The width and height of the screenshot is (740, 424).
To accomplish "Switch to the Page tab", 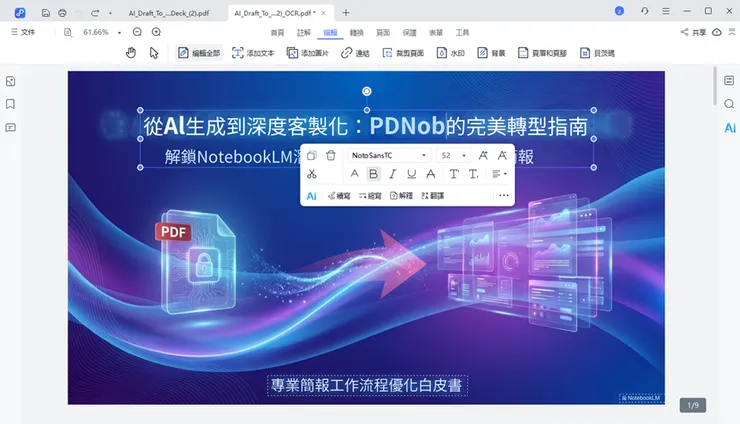I will 383,33.
